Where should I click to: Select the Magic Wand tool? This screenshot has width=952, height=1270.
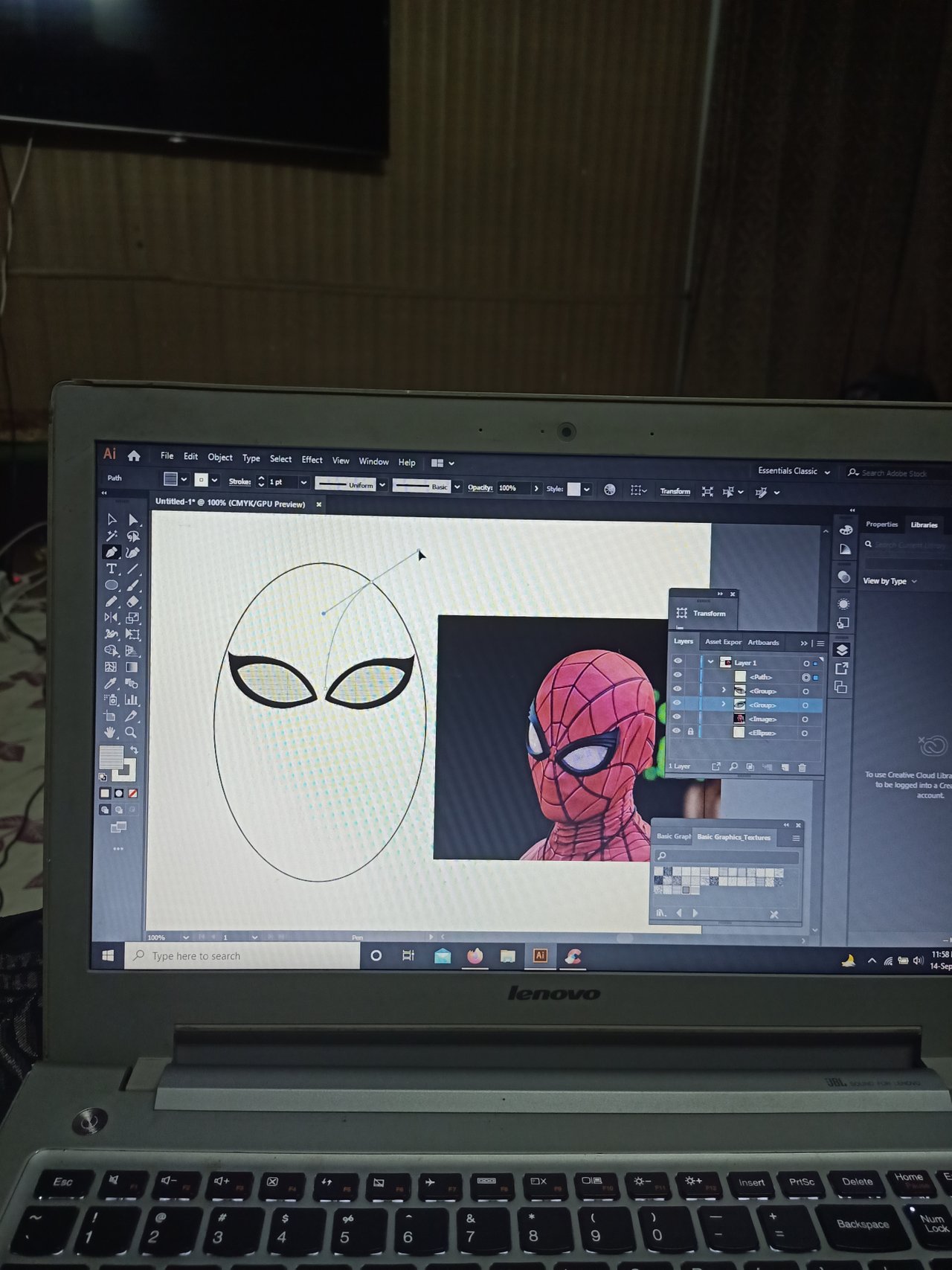pyautogui.click(x=112, y=536)
